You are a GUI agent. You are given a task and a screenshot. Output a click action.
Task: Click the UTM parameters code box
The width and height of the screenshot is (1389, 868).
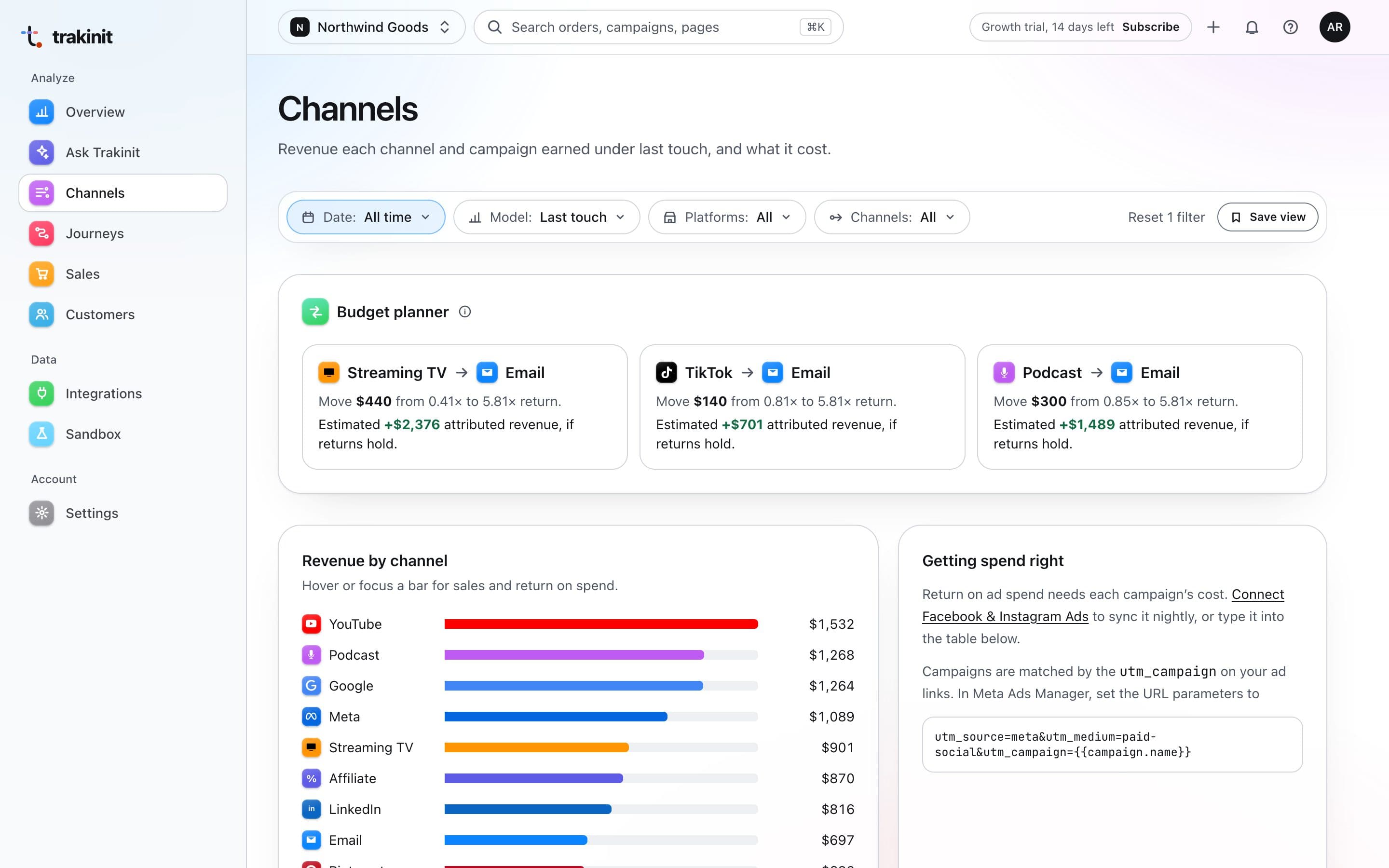pyautogui.click(x=1112, y=745)
